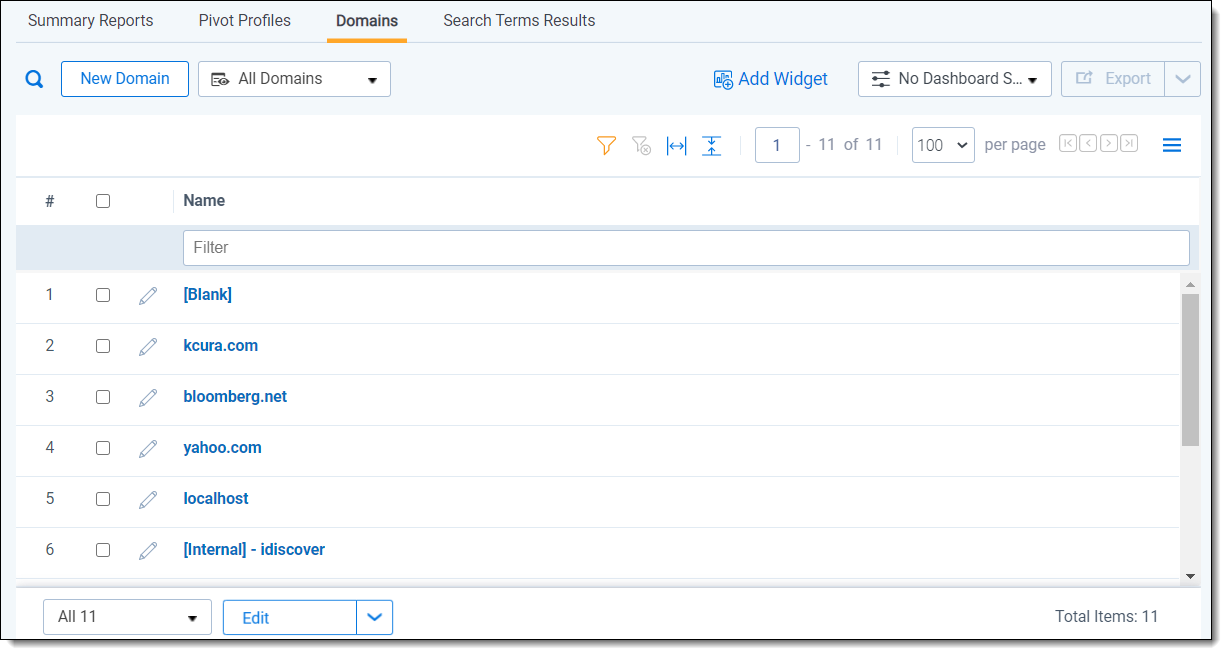
Task: Change the 100 per page dropdown
Action: click(x=943, y=145)
